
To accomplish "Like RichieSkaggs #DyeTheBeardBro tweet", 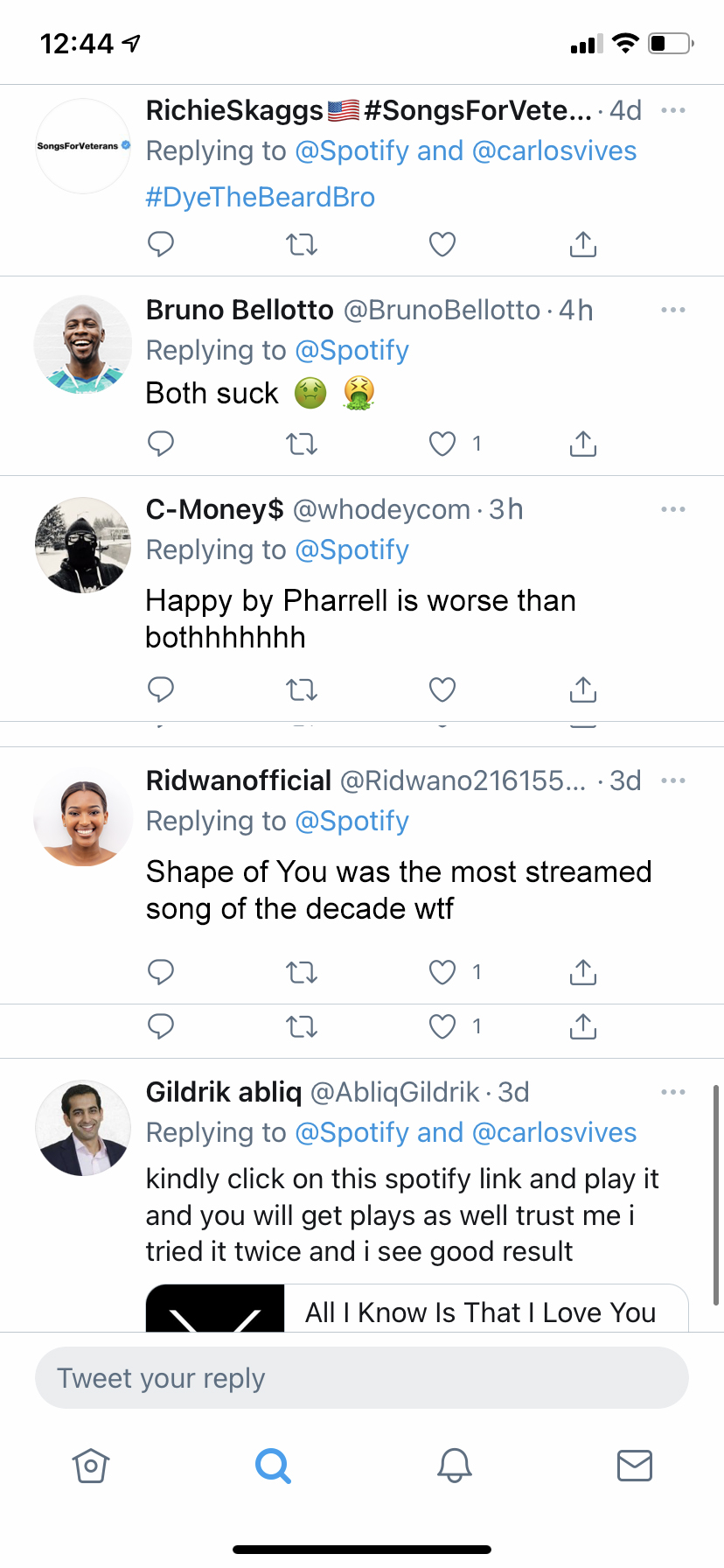I will click(x=442, y=245).
